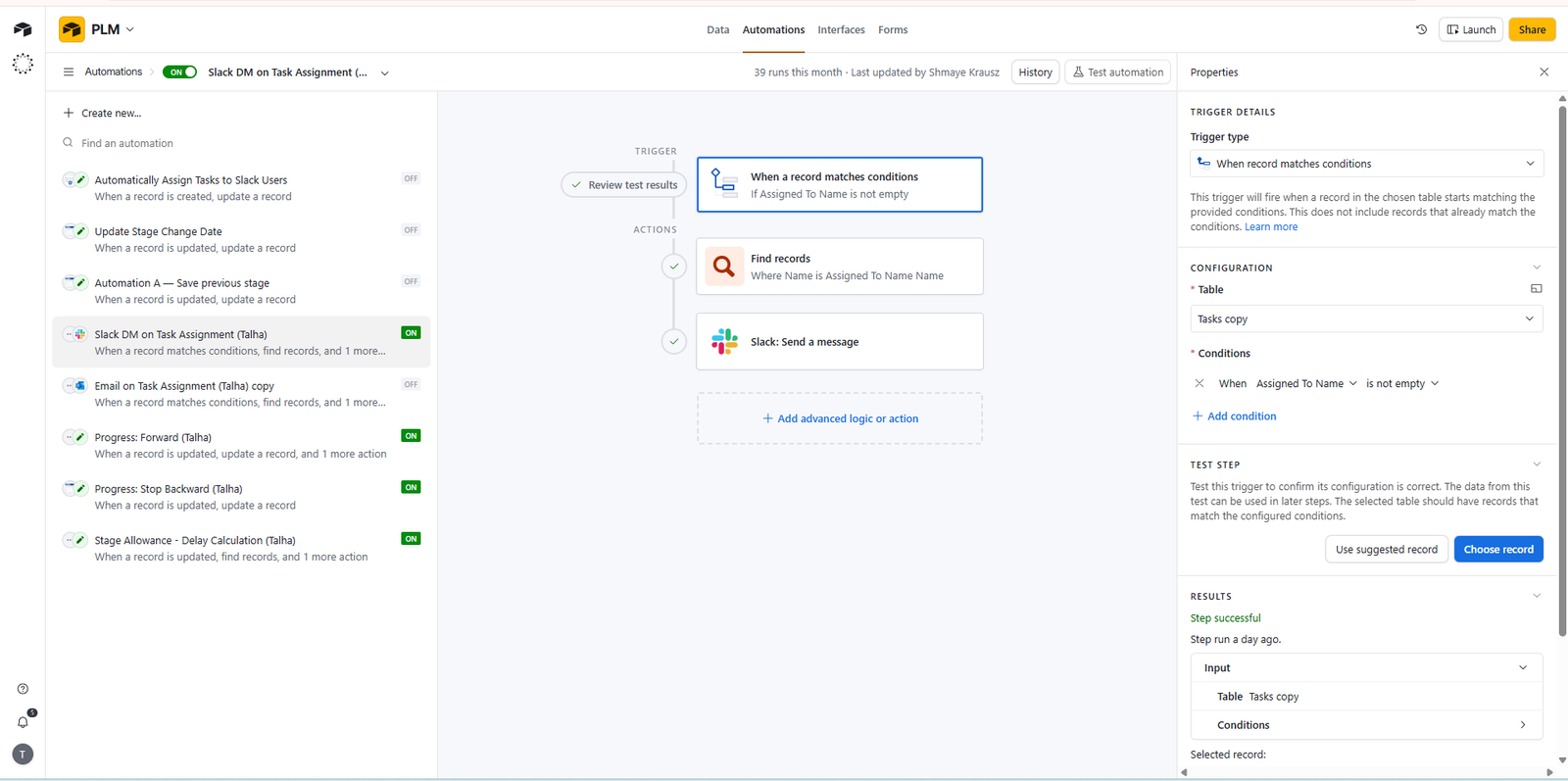Open the notifications bell icon
The image size is (1568, 781).
(23, 722)
